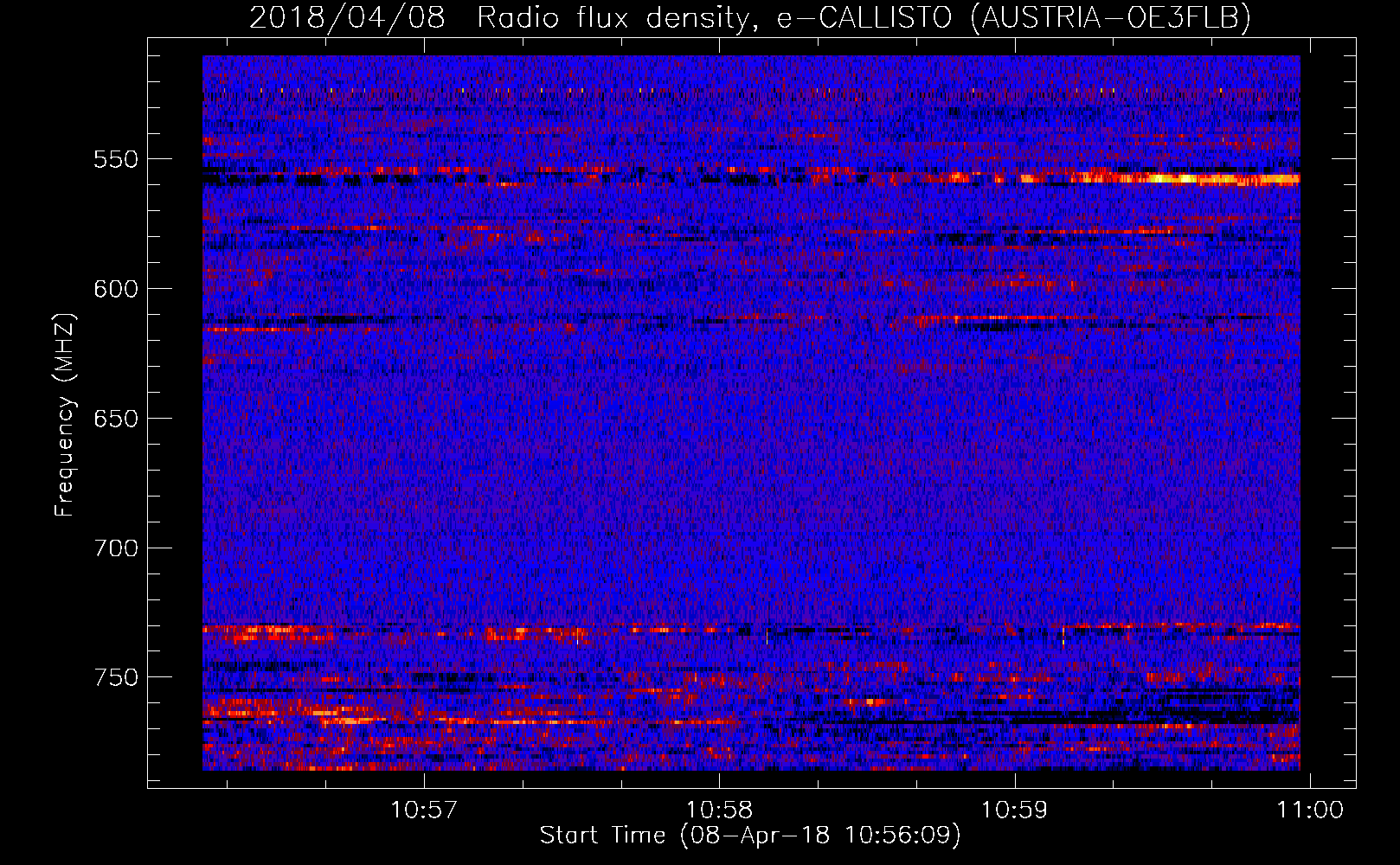Click the 650 frequency tick label
Image resolution: width=1400 pixels, height=865 pixels.
(116, 419)
